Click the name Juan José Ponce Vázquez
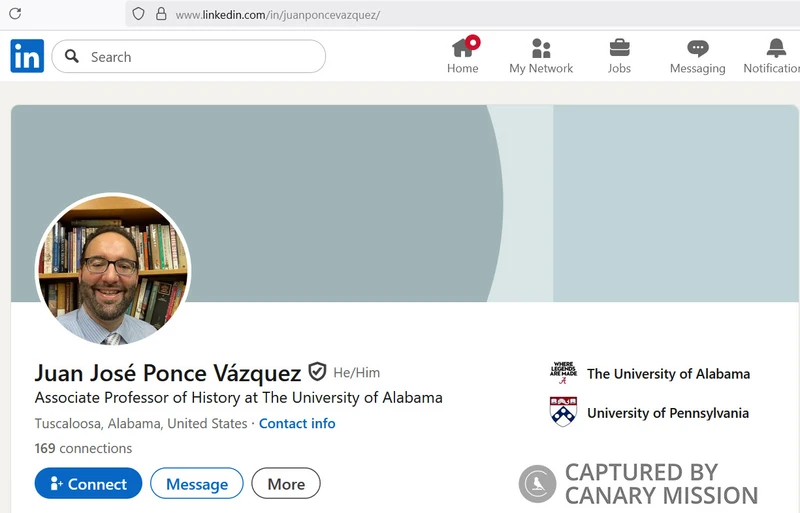The image size is (800, 513). tap(168, 373)
